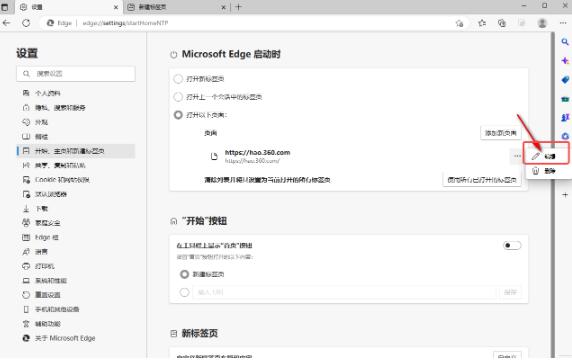This screenshot has height=360, width=572.
Task: Open 下载 (Downloads) settings
Action: 76,209
